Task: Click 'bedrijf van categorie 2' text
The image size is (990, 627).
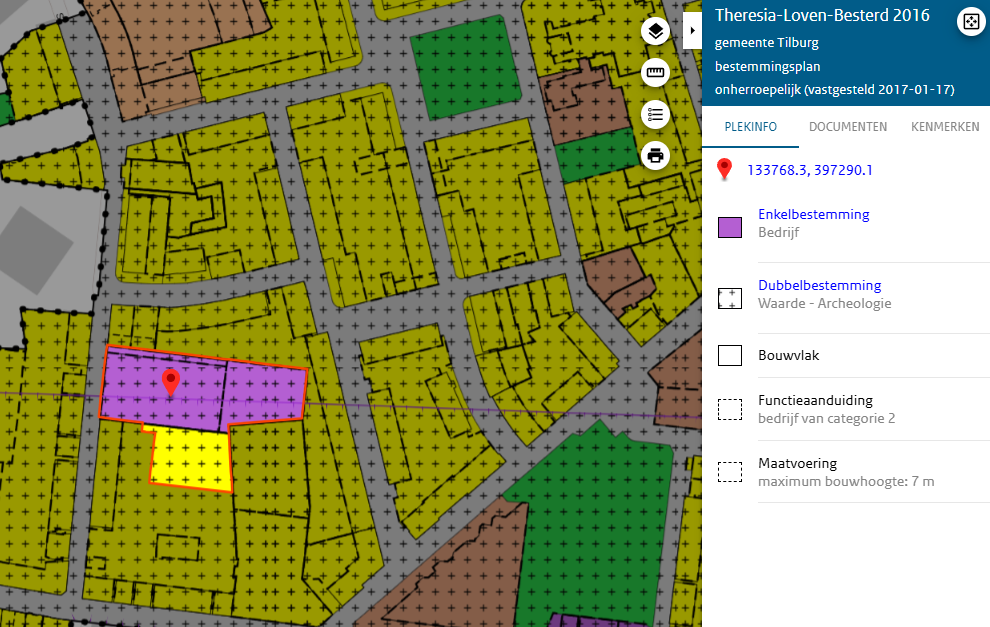Action: tap(826, 418)
